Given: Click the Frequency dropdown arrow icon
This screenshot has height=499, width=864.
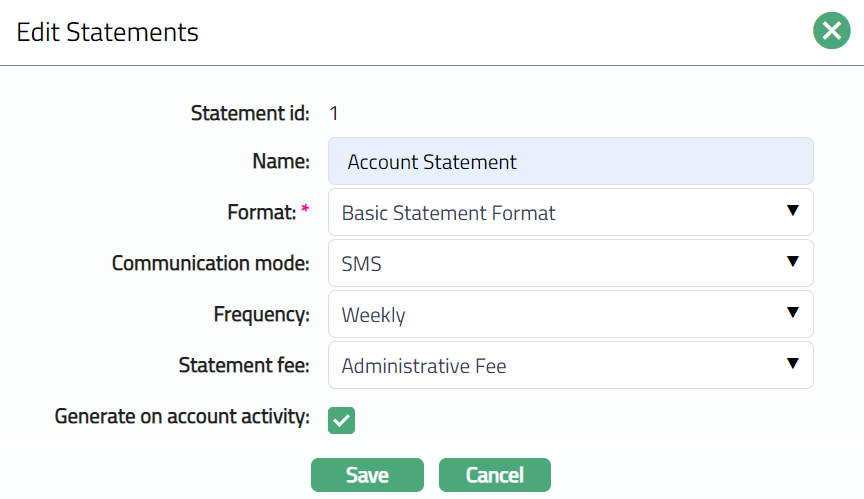Looking at the screenshot, I should click(x=792, y=313).
